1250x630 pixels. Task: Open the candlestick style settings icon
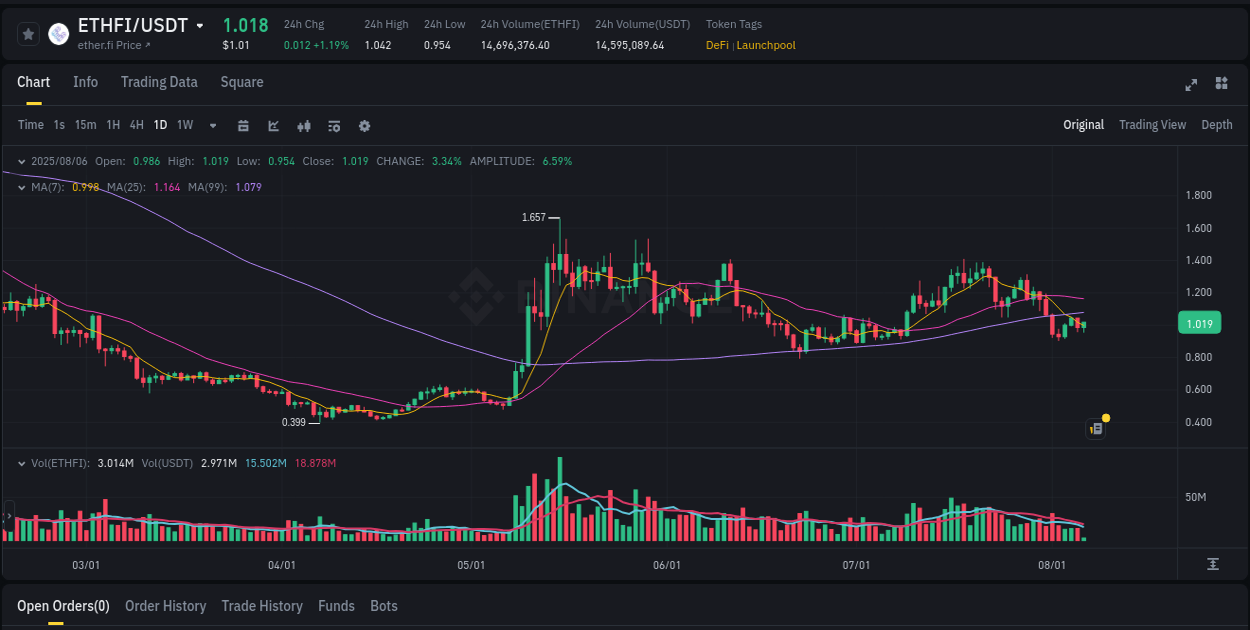304,126
